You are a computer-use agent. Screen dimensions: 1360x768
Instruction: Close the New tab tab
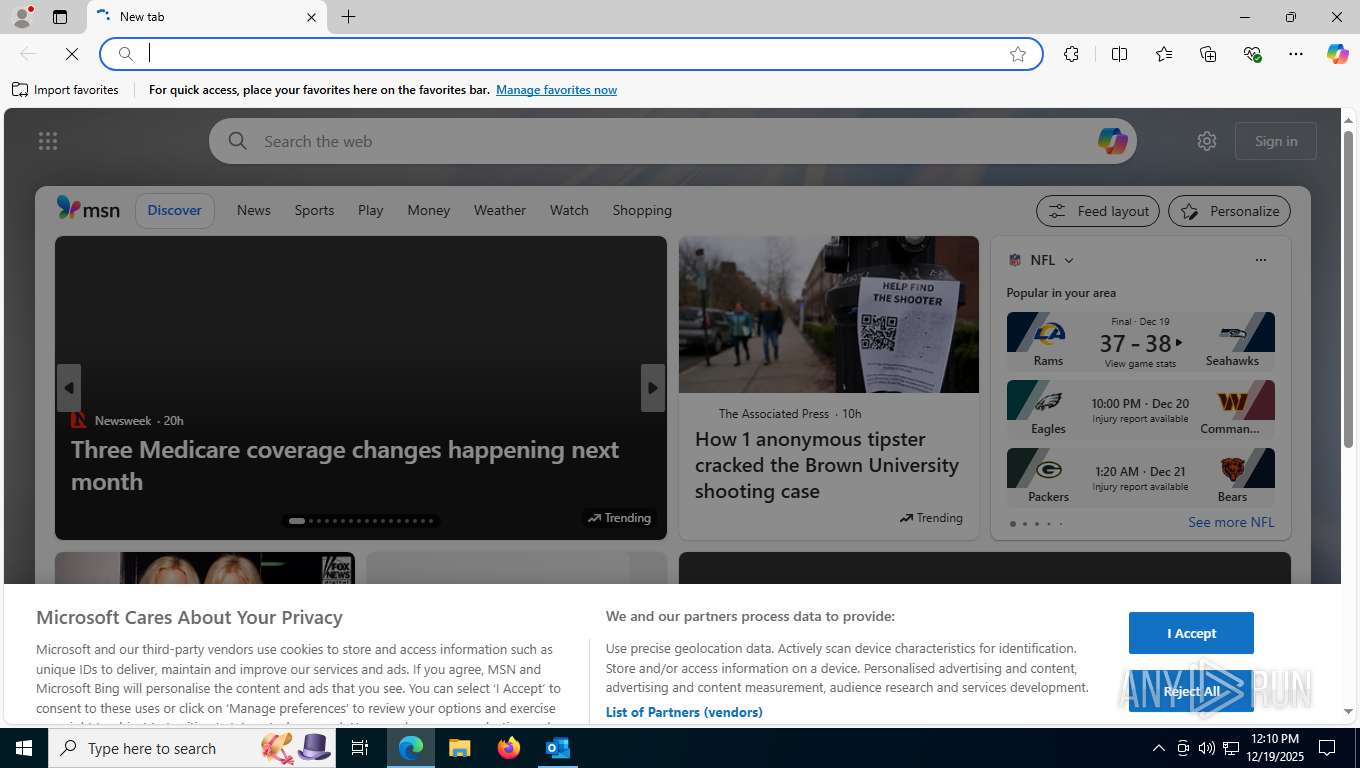pos(311,17)
